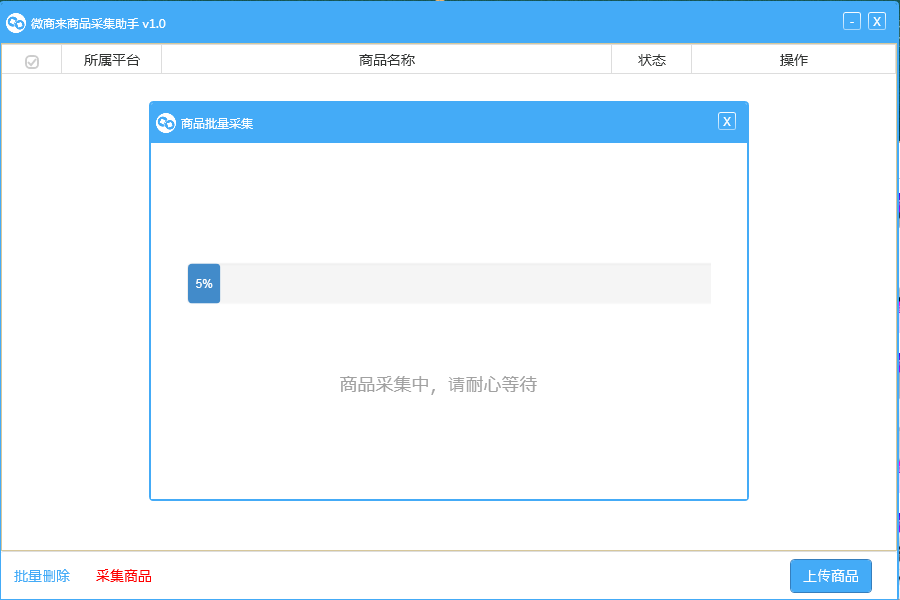The width and height of the screenshot is (900, 600).
Task: Click the 批量删除 link
Action: coord(42,576)
